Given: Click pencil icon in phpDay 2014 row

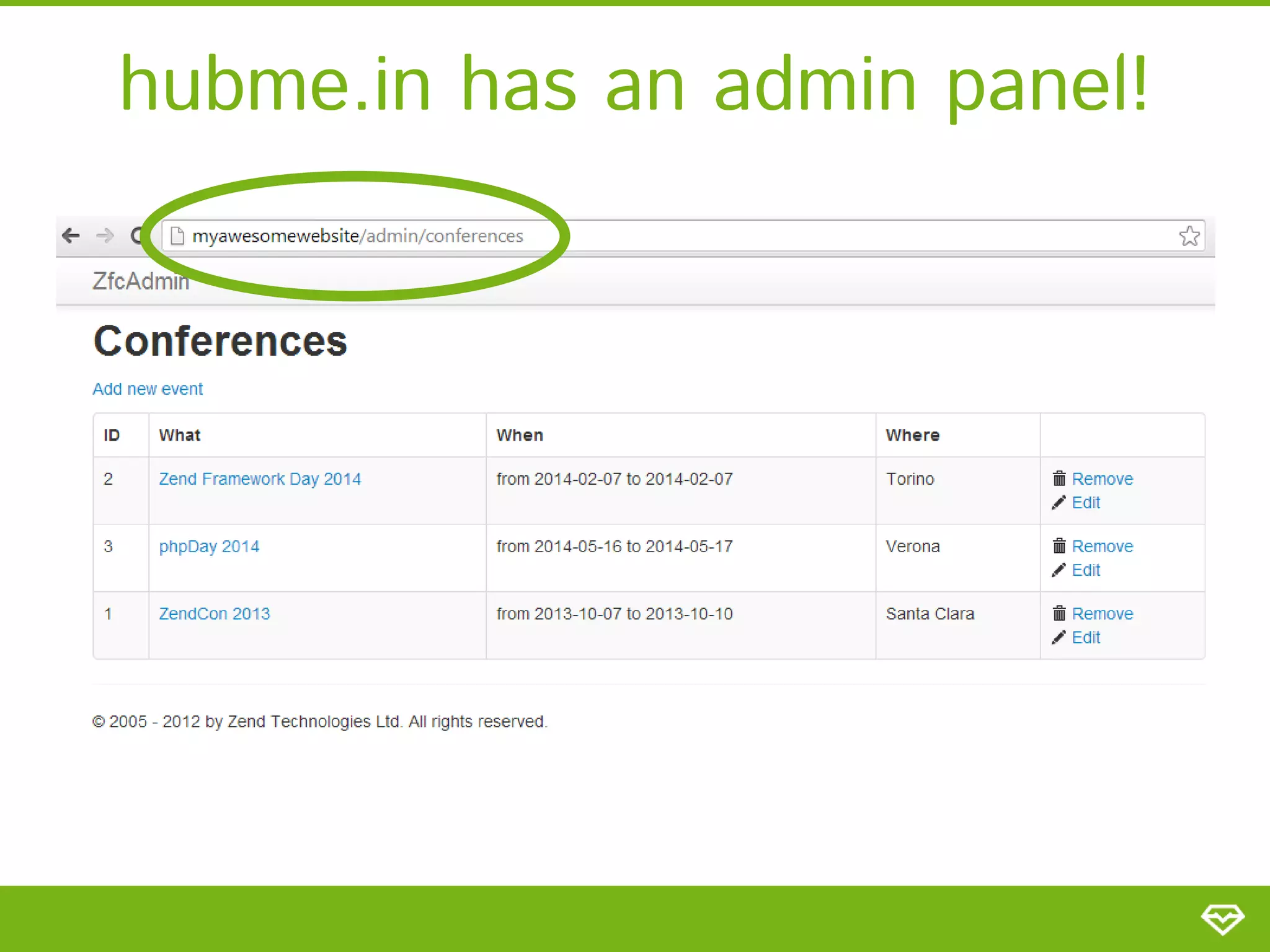Looking at the screenshot, I should pyautogui.click(x=1059, y=570).
